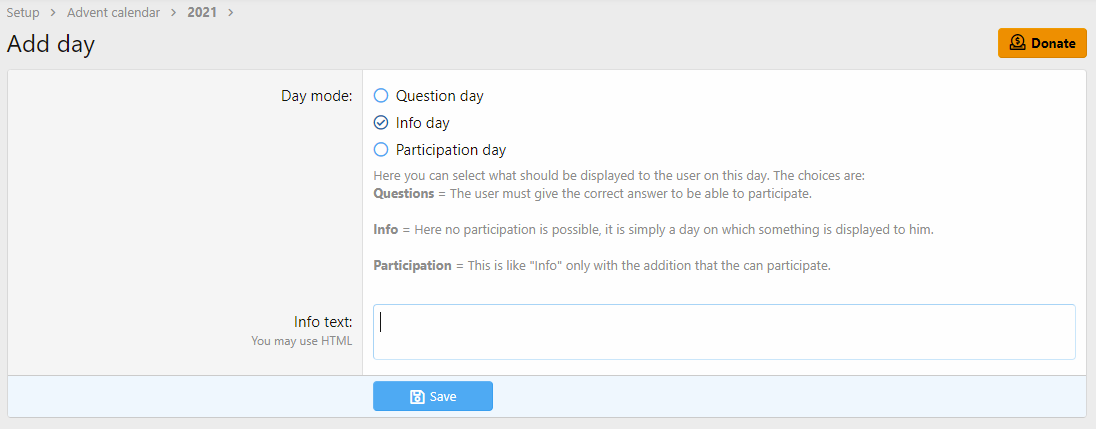Click the "Info day" label text
Image resolution: width=1096 pixels, height=429 pixels.
pos(423,123)
